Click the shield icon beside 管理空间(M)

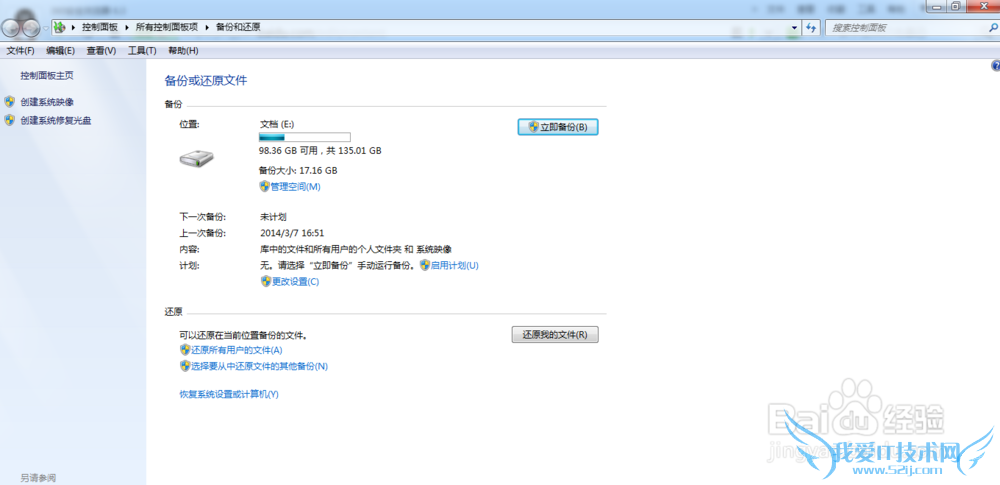(x=265, y=186)
